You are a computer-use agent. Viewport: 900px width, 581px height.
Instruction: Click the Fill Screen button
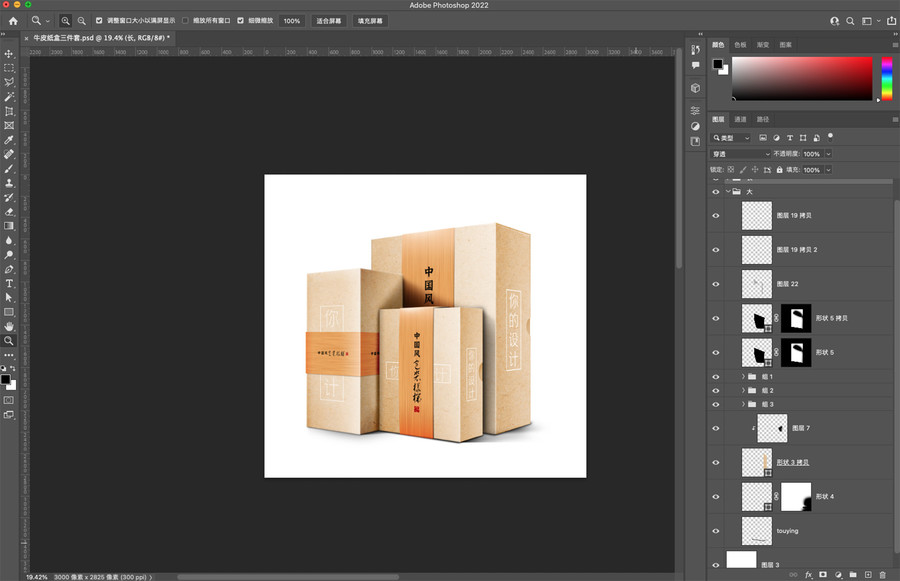pos(370,21)
